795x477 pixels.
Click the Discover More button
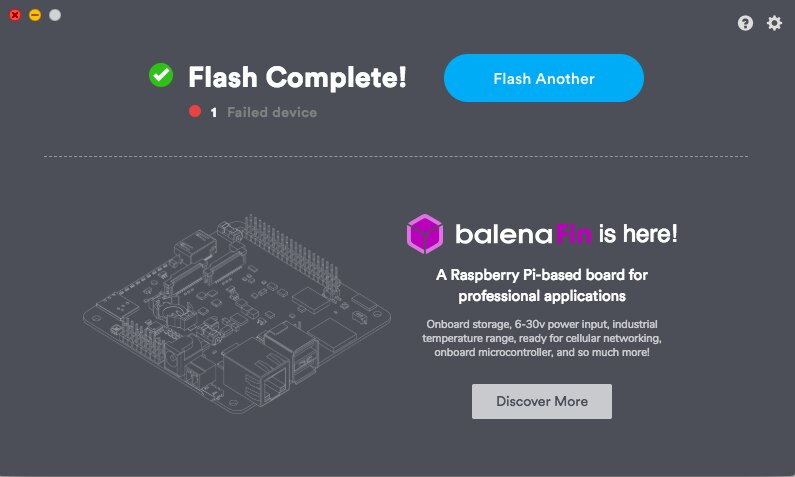pyautogui.click(x=542, y=401)
